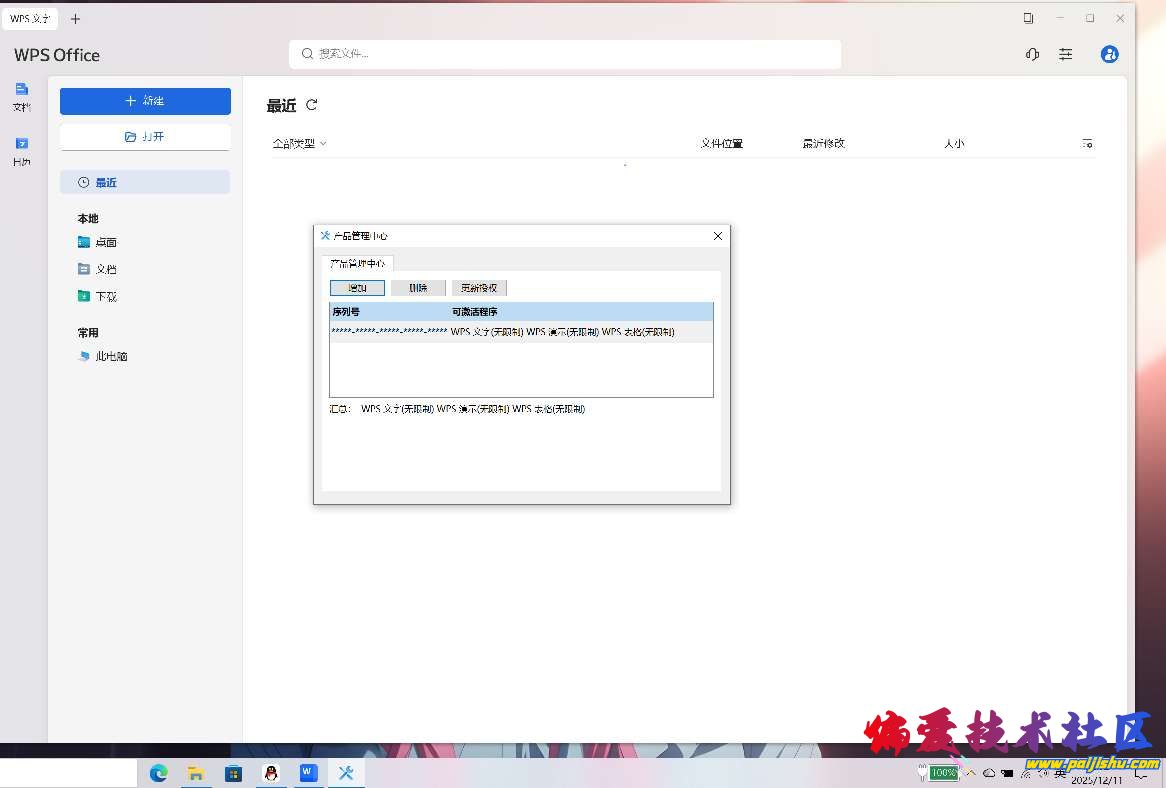Open the 日历 calendar icon in left rail
Image resolution: width=1166 pixels, height=788 pixels.
22,151
